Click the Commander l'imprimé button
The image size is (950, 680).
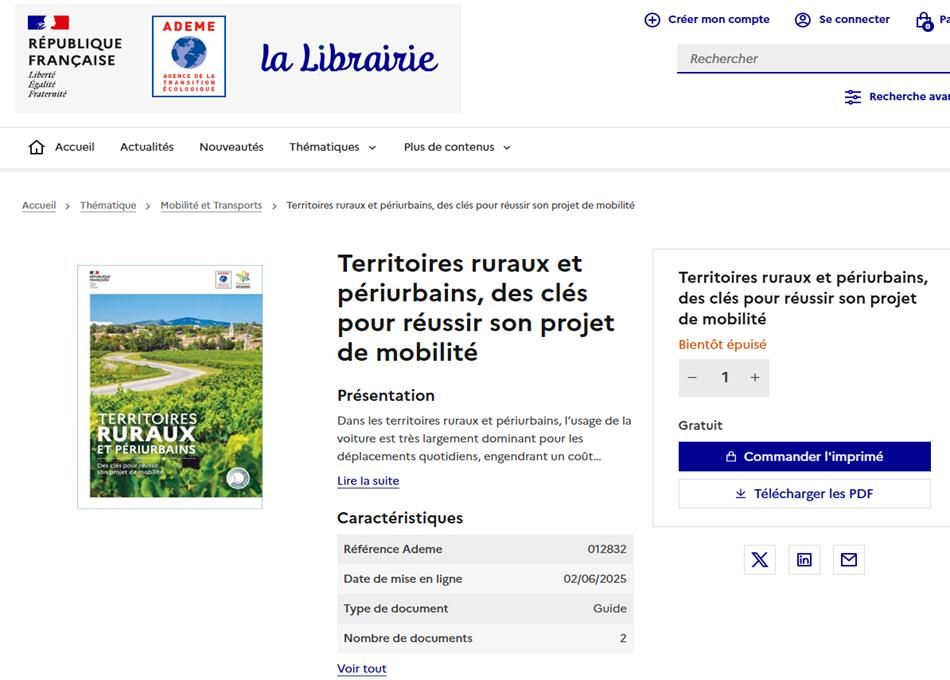(x=804, y=456)
